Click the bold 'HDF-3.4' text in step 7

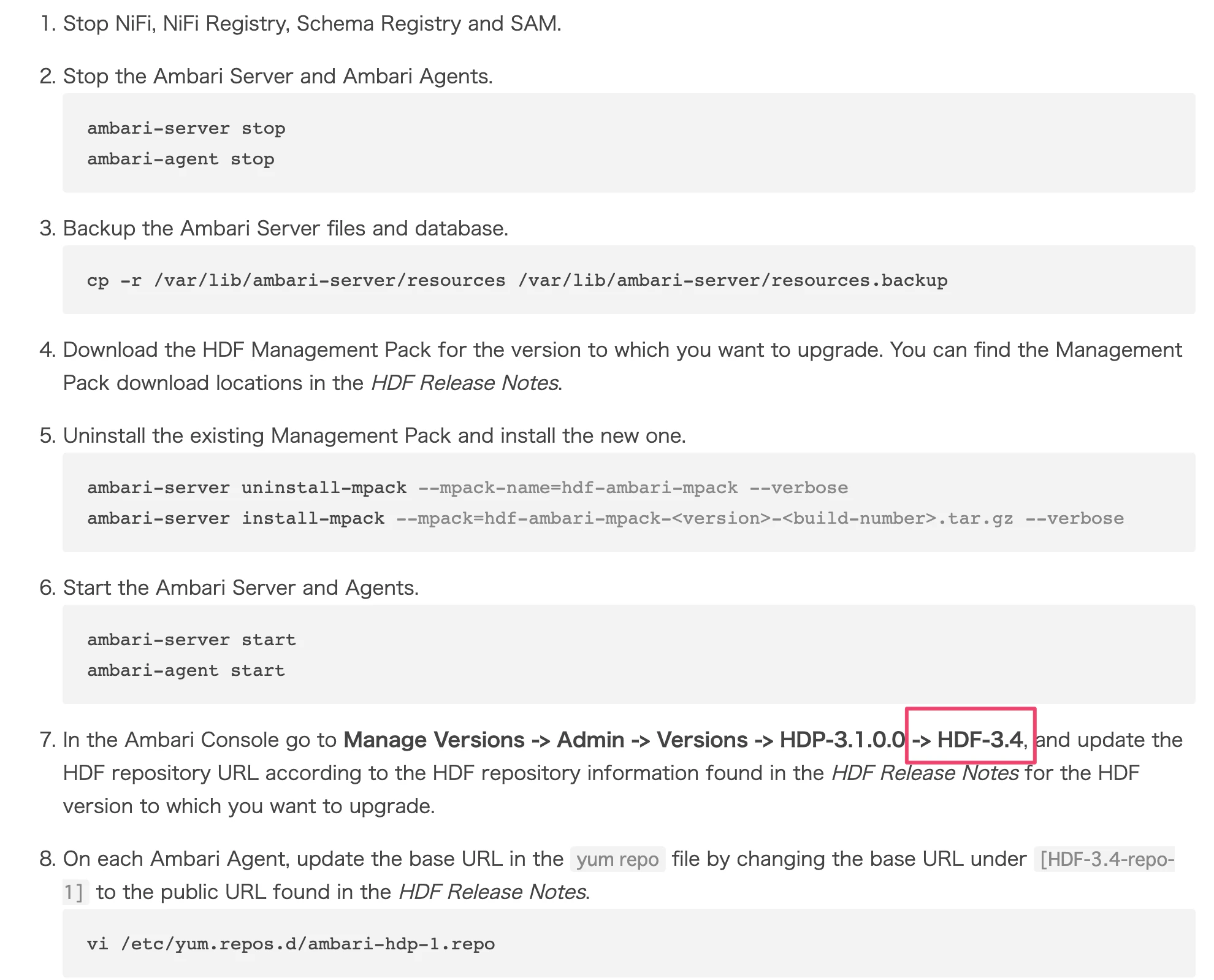coord(980,740)
